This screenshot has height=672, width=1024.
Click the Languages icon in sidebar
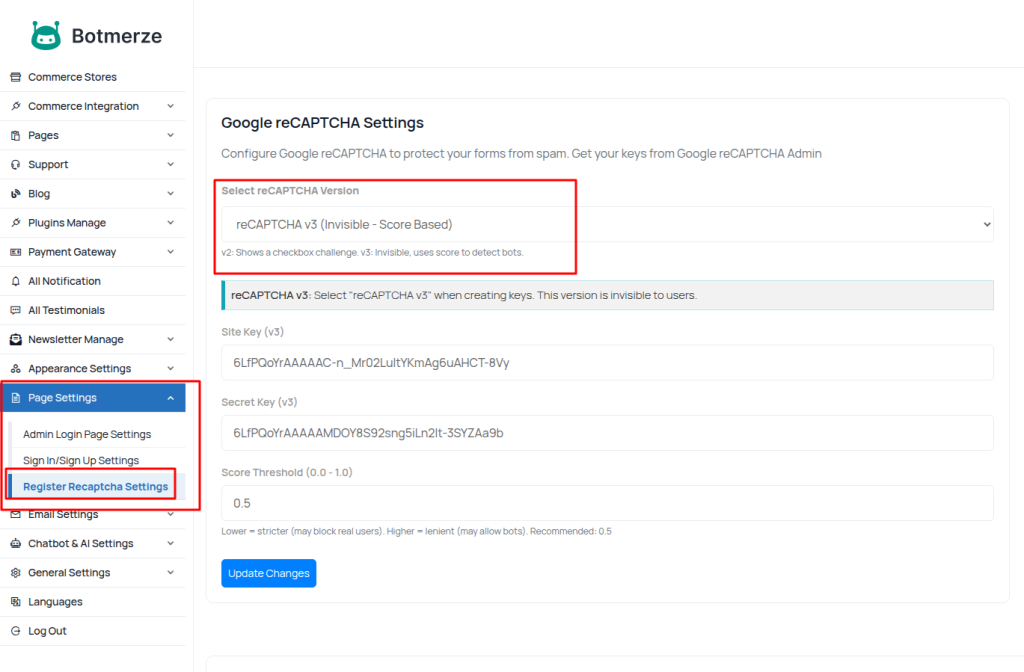16,602
